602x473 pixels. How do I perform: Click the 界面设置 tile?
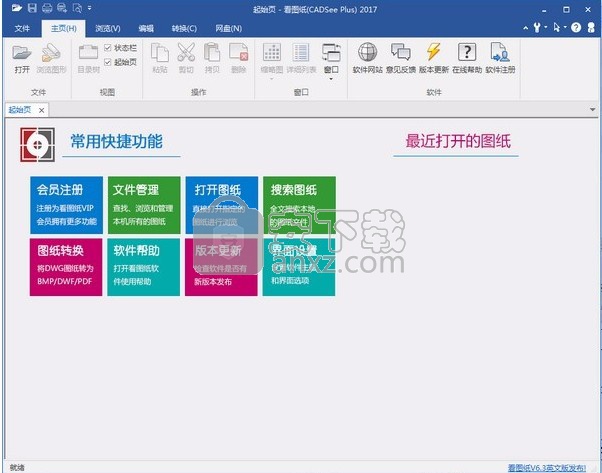click(x=299, y=267)
